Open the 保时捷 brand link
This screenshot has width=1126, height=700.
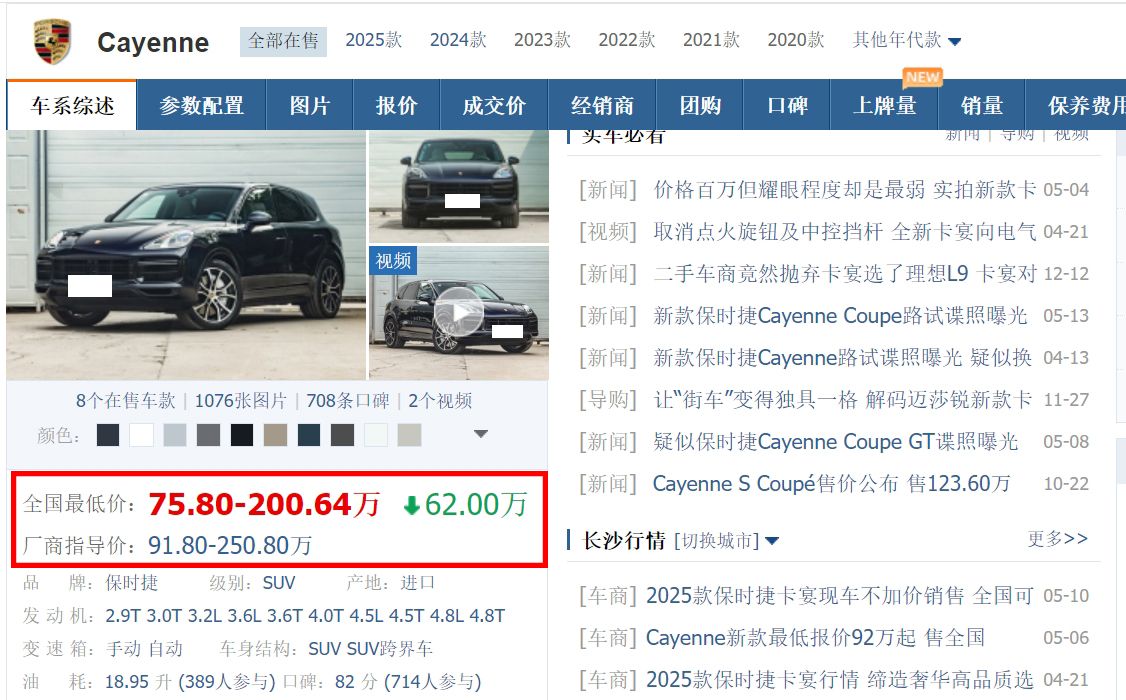(131, 582)
